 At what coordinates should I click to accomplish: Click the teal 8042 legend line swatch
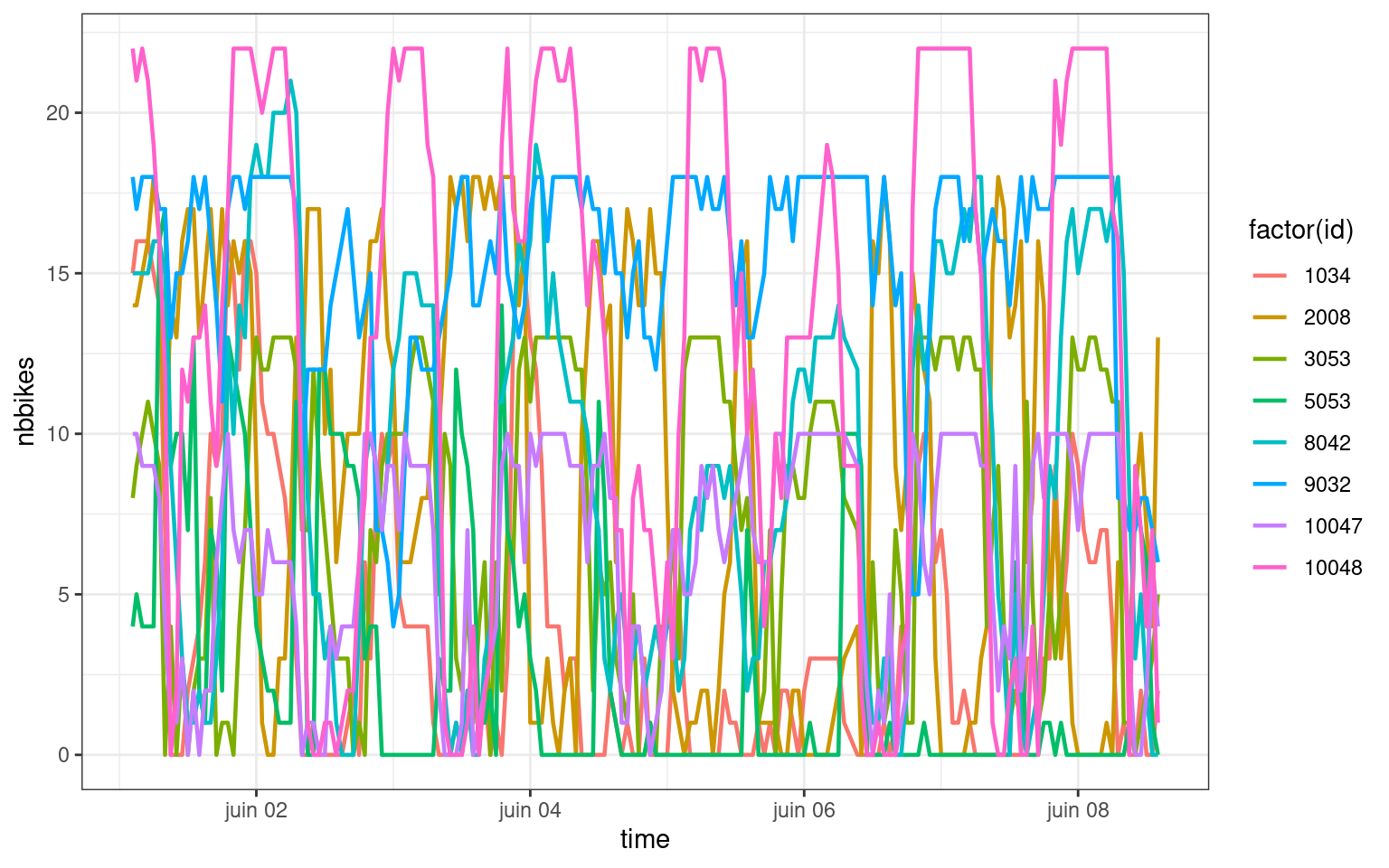pyautogui.click(x=1269, y=442)
